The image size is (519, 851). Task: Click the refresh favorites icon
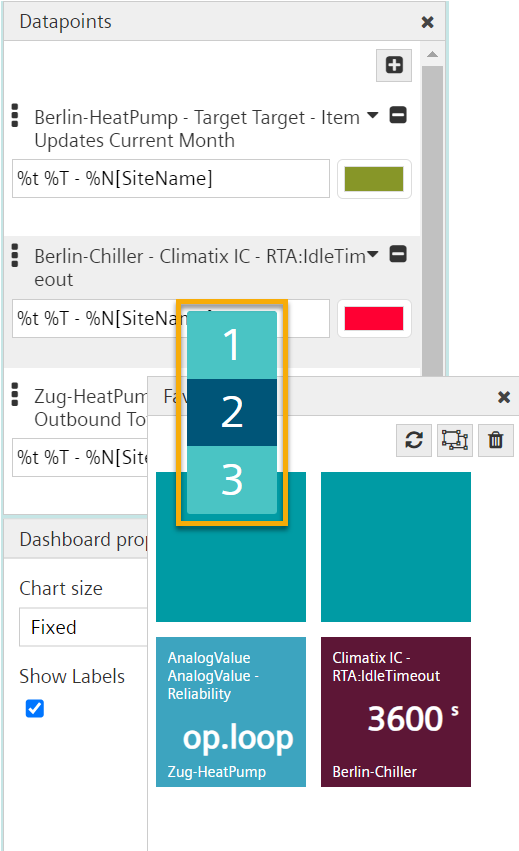point(414,440)
